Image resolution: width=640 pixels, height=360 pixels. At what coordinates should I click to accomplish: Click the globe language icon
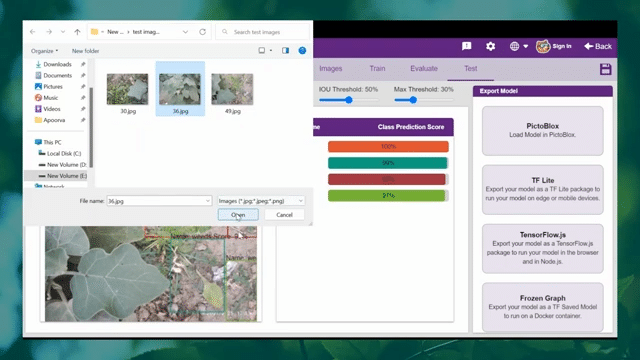(x=514, y=46)
